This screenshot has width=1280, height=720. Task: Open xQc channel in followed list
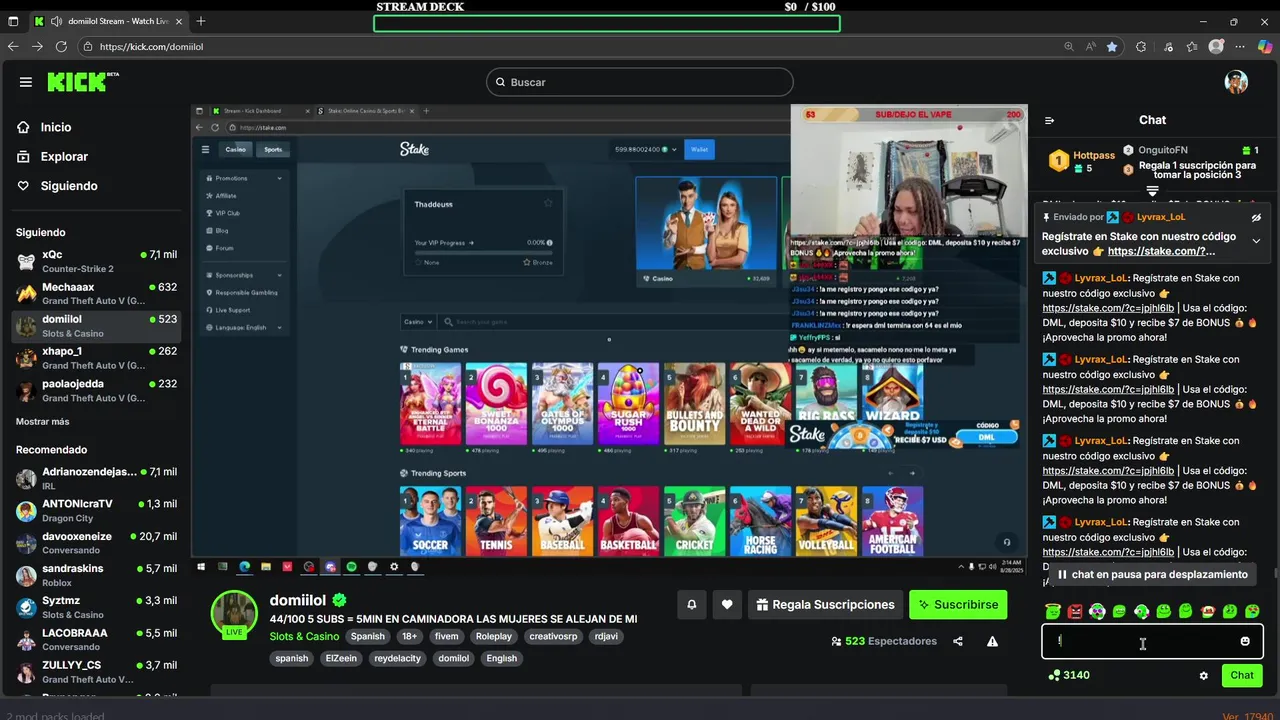(x=96, y=261)
